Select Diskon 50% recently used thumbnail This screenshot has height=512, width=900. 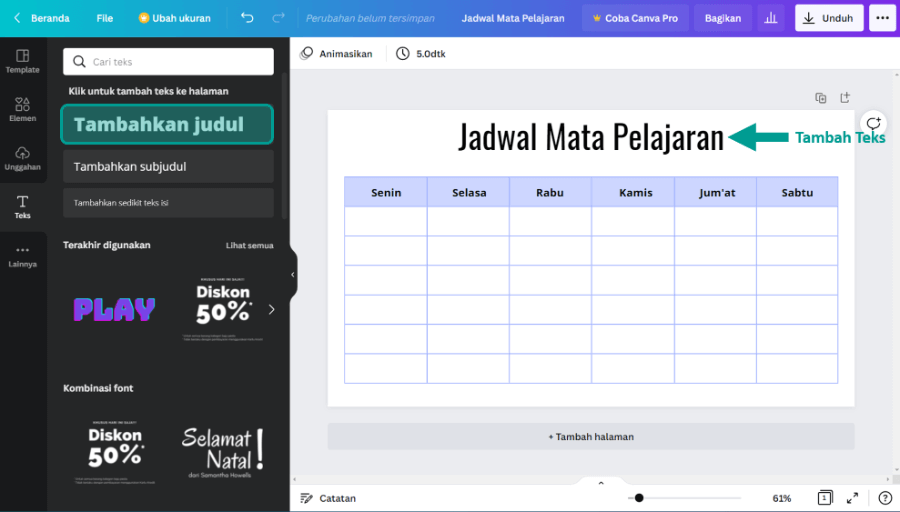(x=223, y=310)
